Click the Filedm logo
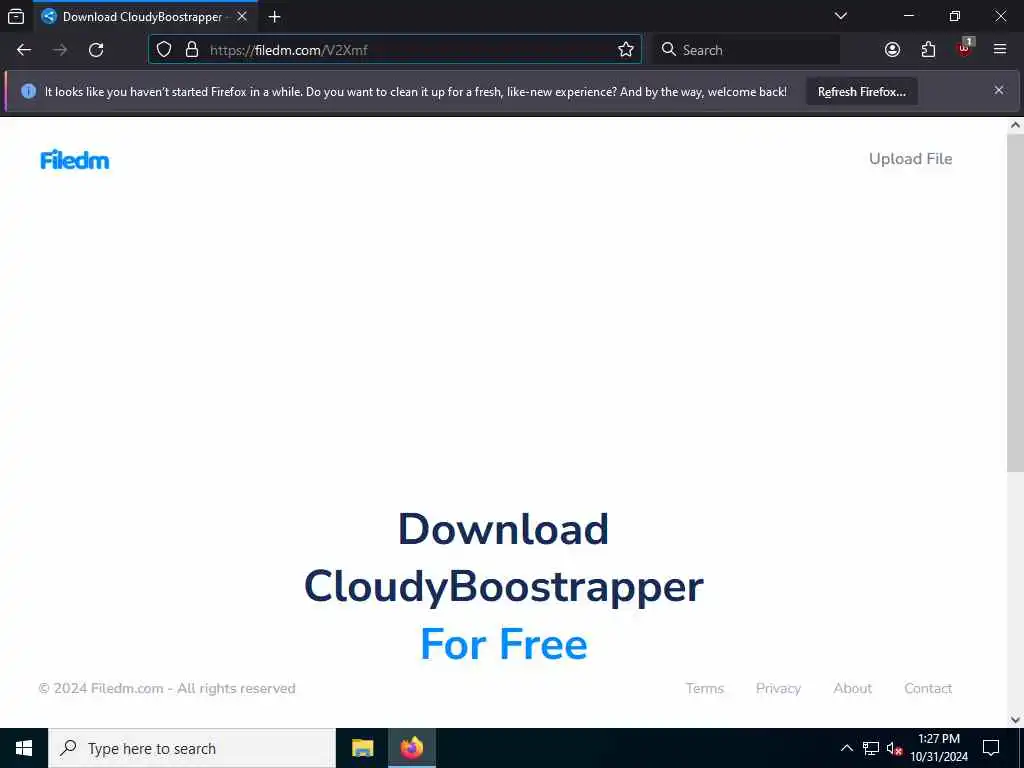The width and height of the screenshot is (1024, 768). click(x=74, y=160)
